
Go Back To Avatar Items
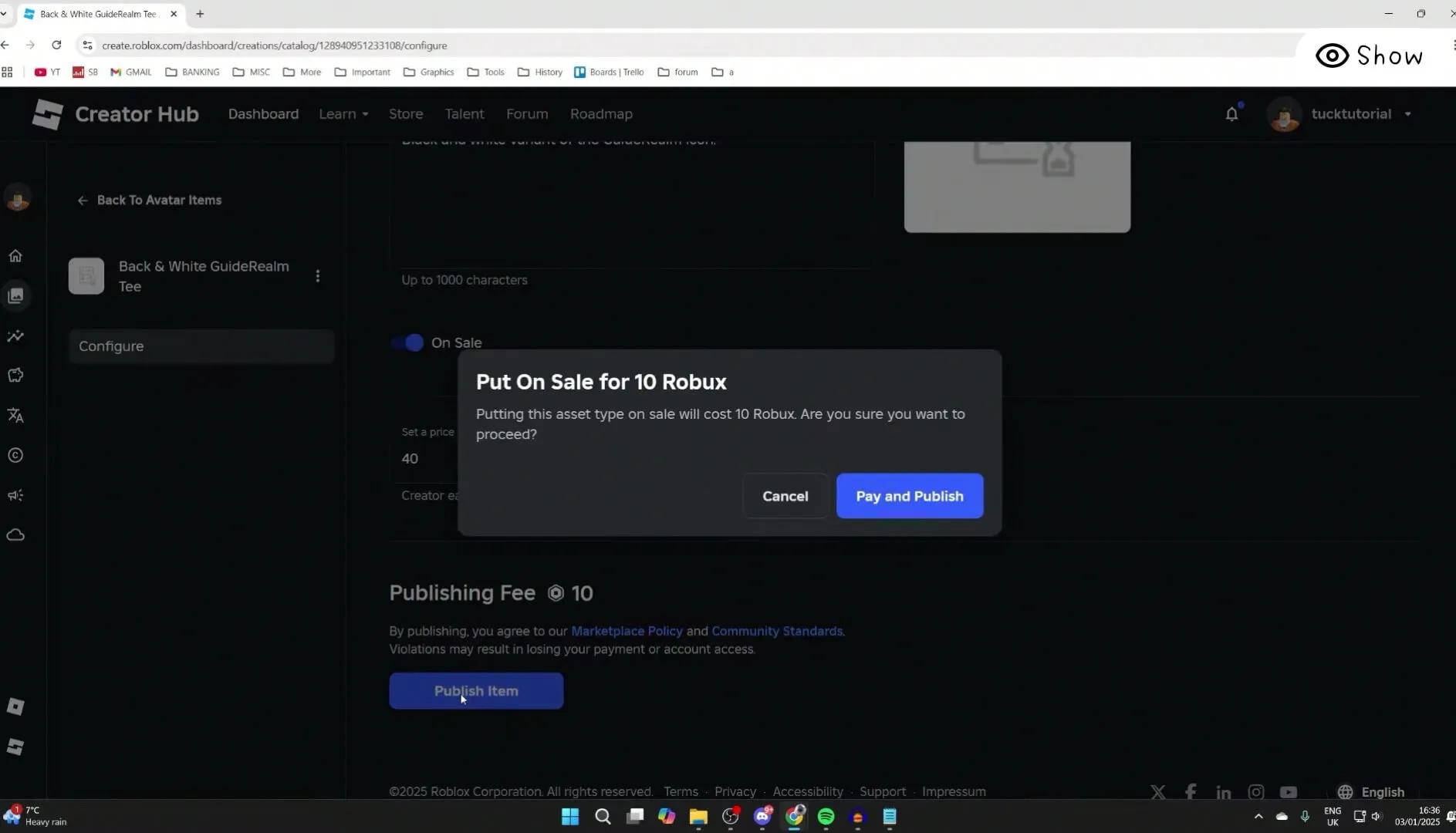pyautogui.click(x=149, y=200)
